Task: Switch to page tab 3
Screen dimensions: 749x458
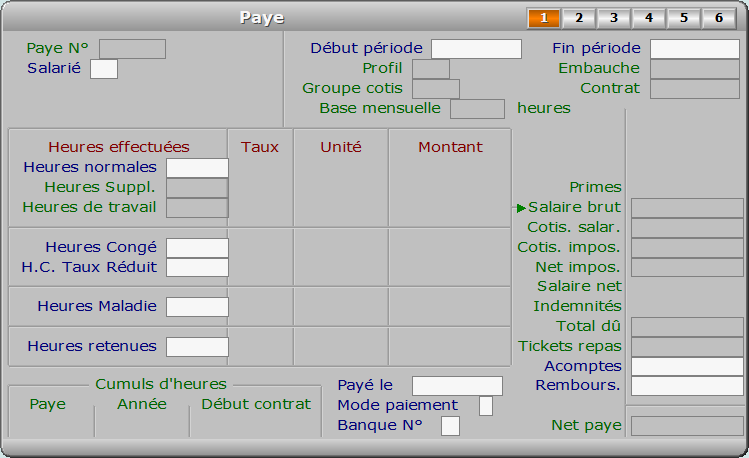Action: pos(613,18)
